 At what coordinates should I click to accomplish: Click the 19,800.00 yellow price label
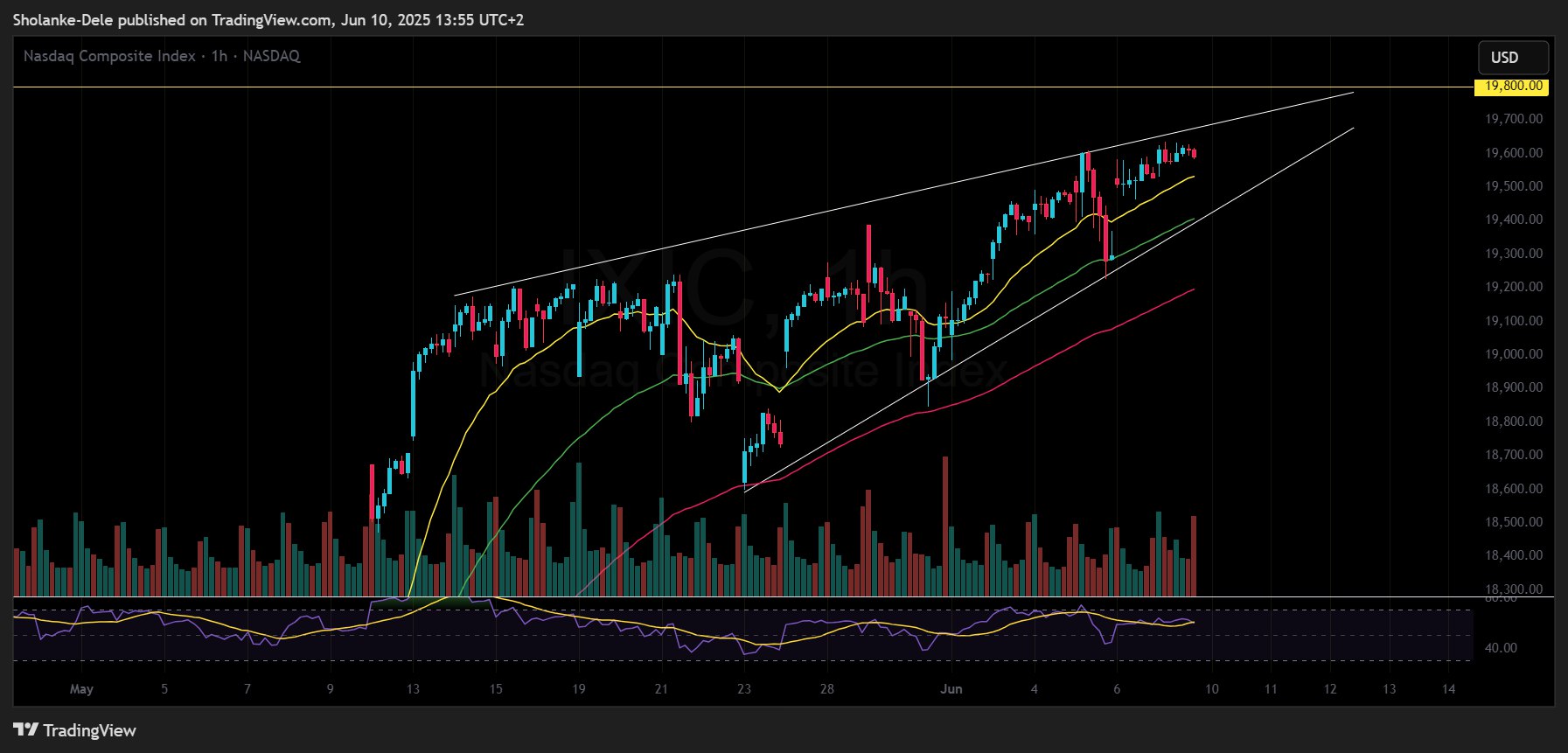pos(1512,87)
